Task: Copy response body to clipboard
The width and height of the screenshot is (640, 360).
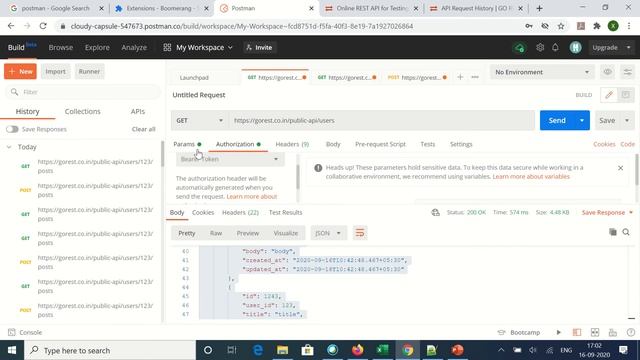Action: (613, 232)
